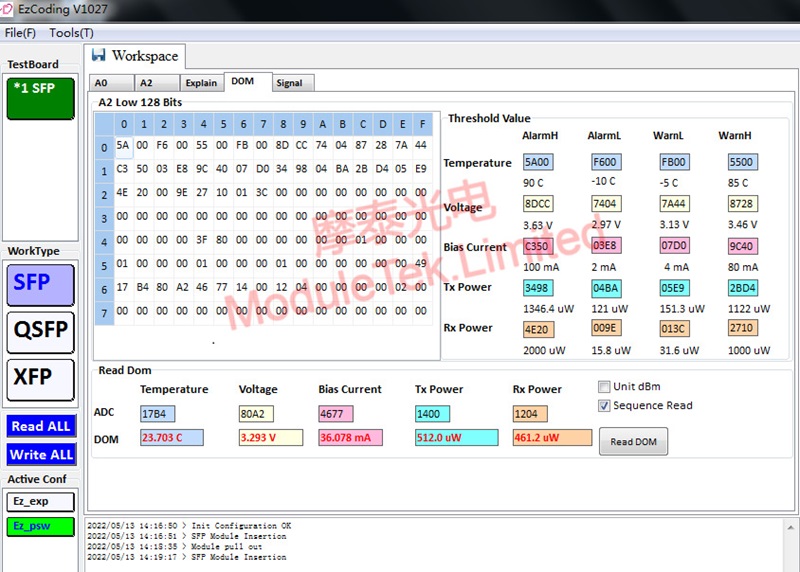Select Ez_psw active configuration
800x572 pixels.
click(41, 527)
